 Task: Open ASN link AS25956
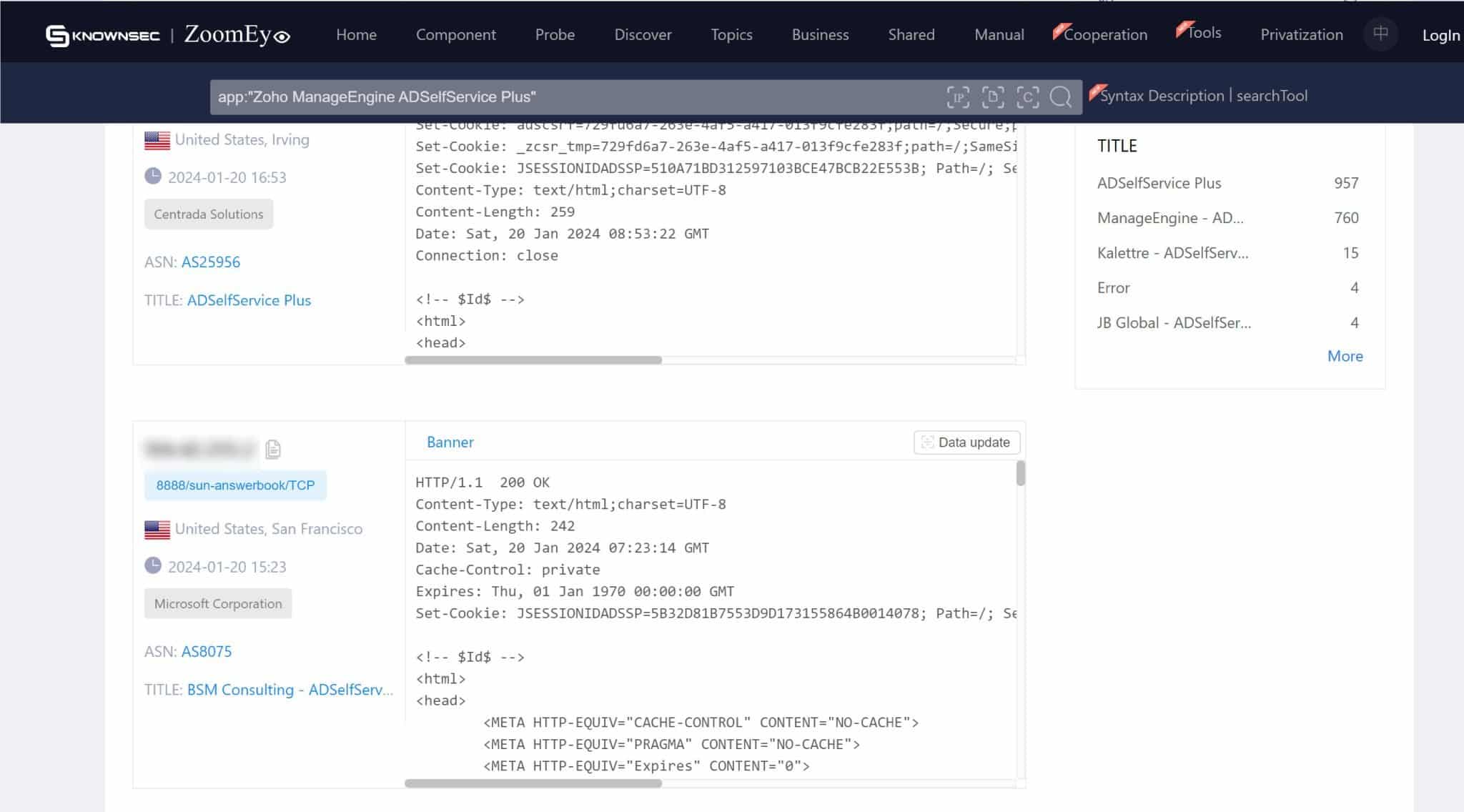[211, 262]
